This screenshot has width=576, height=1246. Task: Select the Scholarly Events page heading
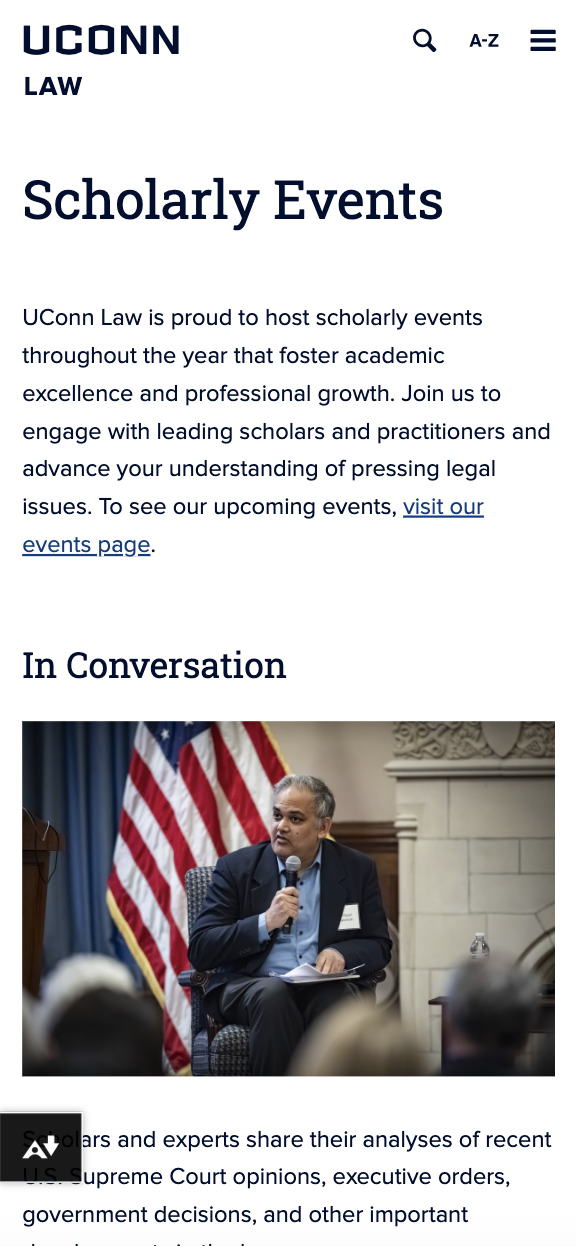[x=233, y=199]
